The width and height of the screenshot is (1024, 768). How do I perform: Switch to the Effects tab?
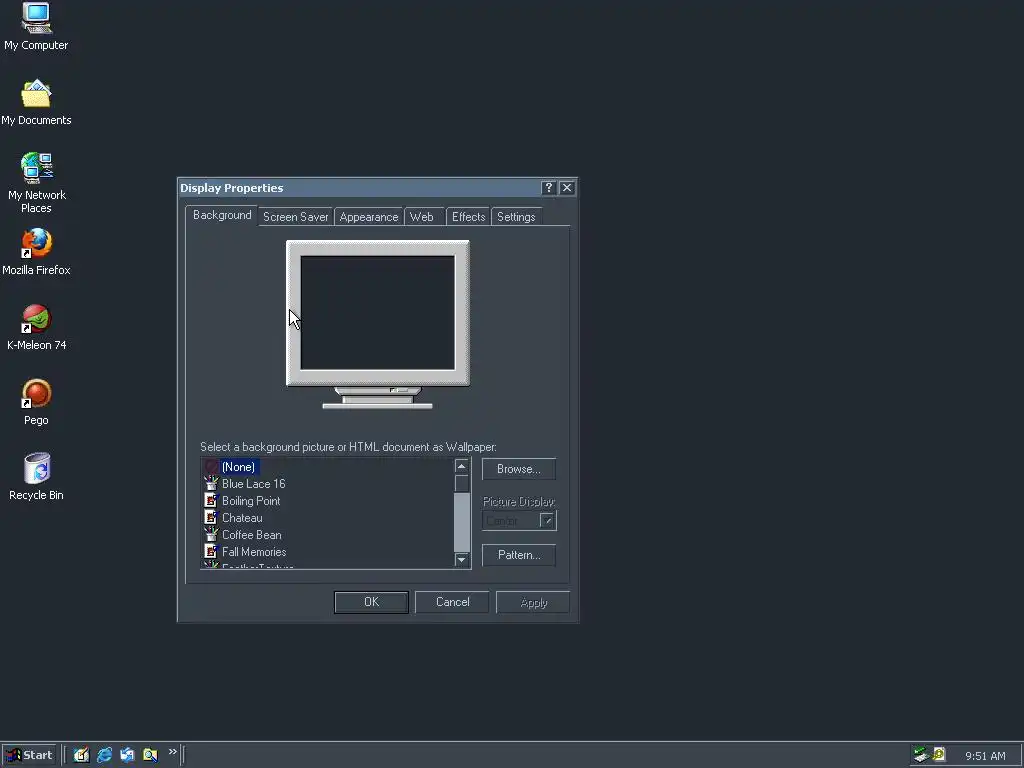click(x=468, y=217)
